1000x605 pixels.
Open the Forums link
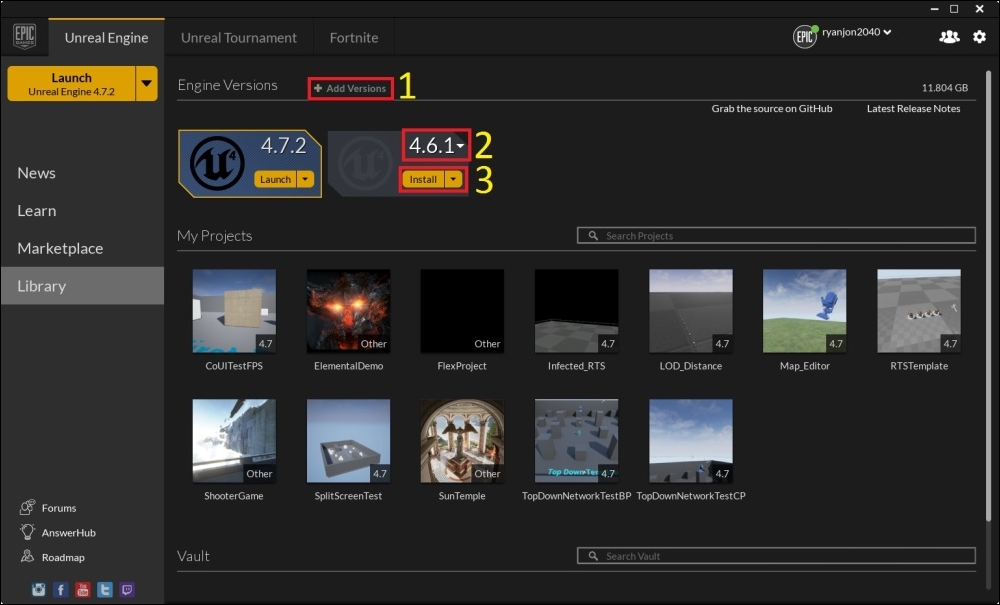(59, 508)
